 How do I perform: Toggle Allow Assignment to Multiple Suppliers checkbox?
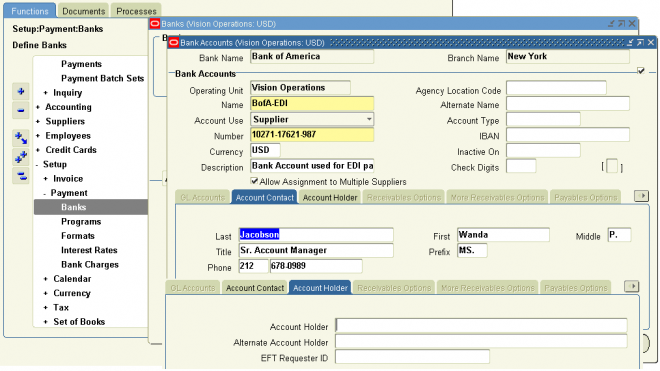(x=254, y=181)
